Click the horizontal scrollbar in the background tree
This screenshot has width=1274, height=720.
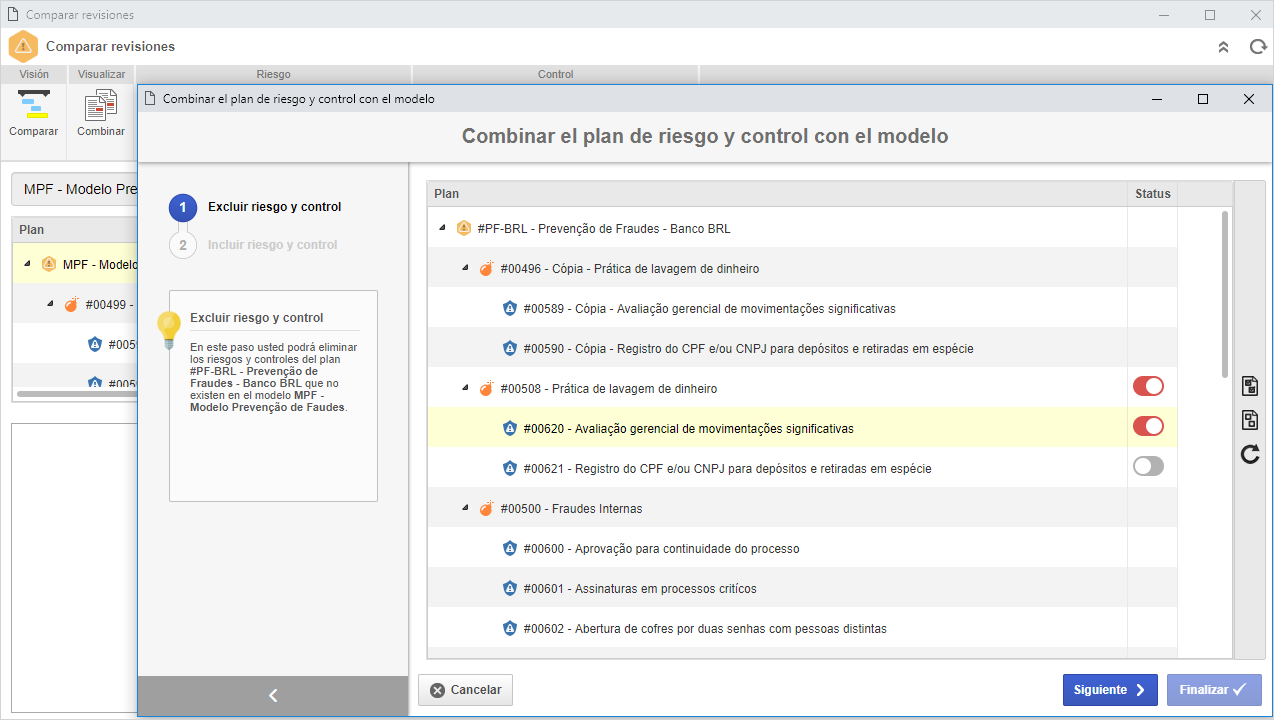click(x=77, y=394)
